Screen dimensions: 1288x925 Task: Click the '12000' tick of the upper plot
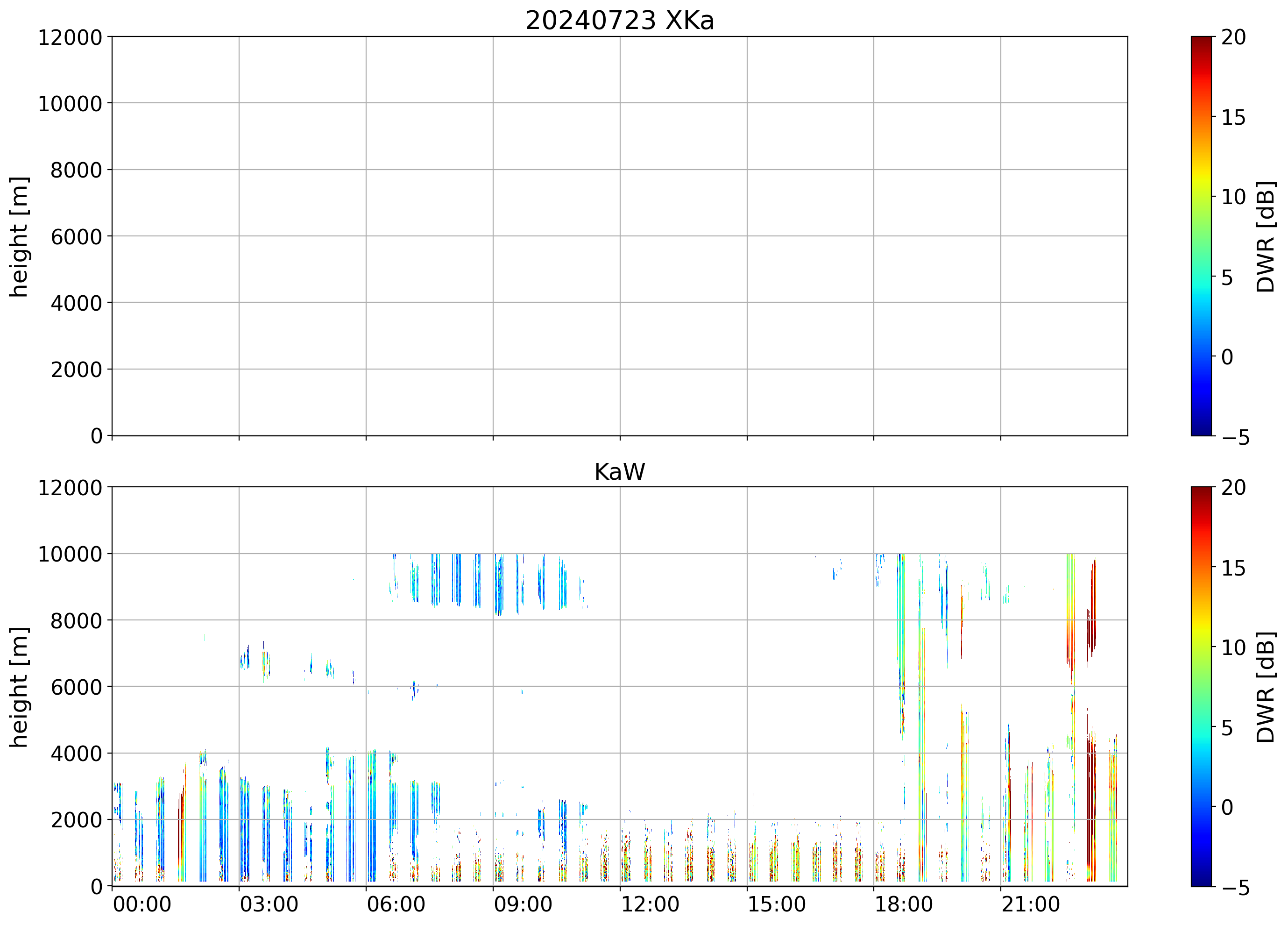(x=70, y=37)
